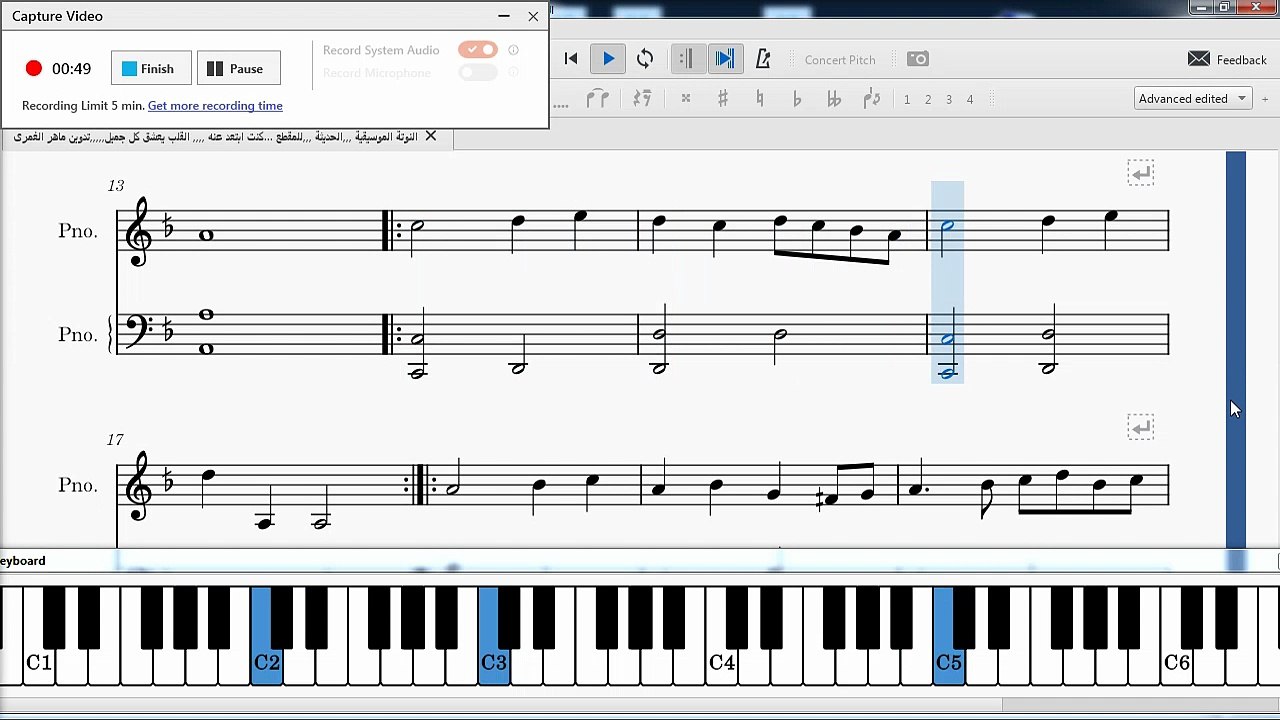Viewport: 1280px width, 720px height.
Task: Play the C6 piano key
Action: coord(1177,663)
